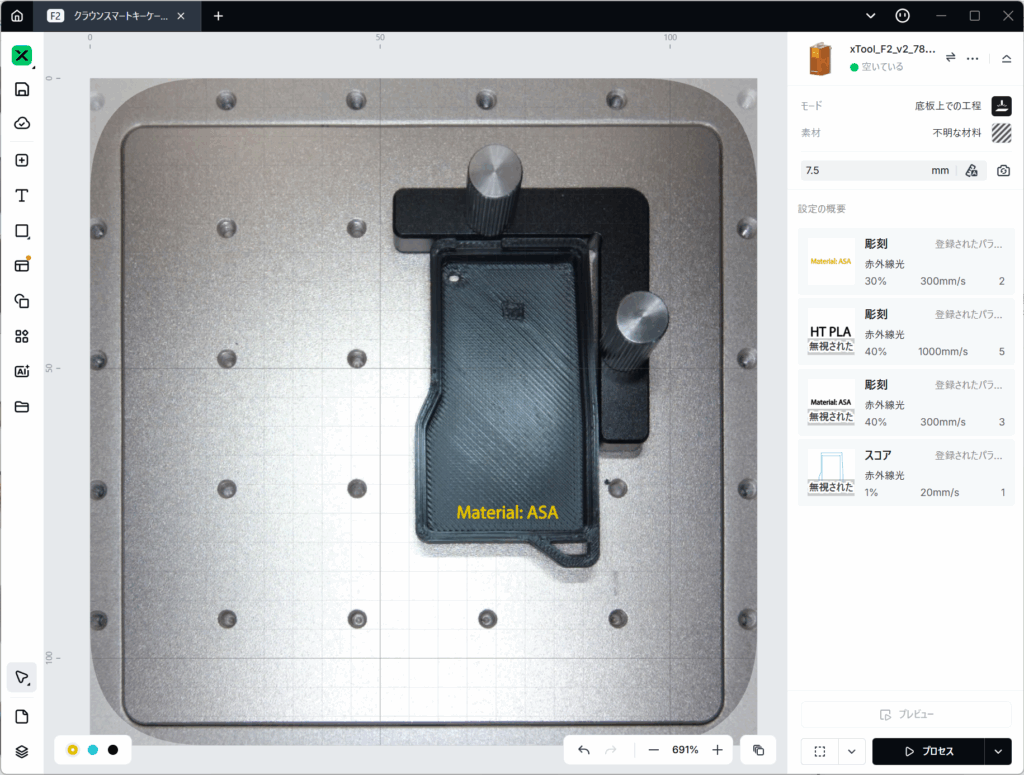1024x775 pixels.
Task: Open the AI generation tool
Action: pos(22,371)
